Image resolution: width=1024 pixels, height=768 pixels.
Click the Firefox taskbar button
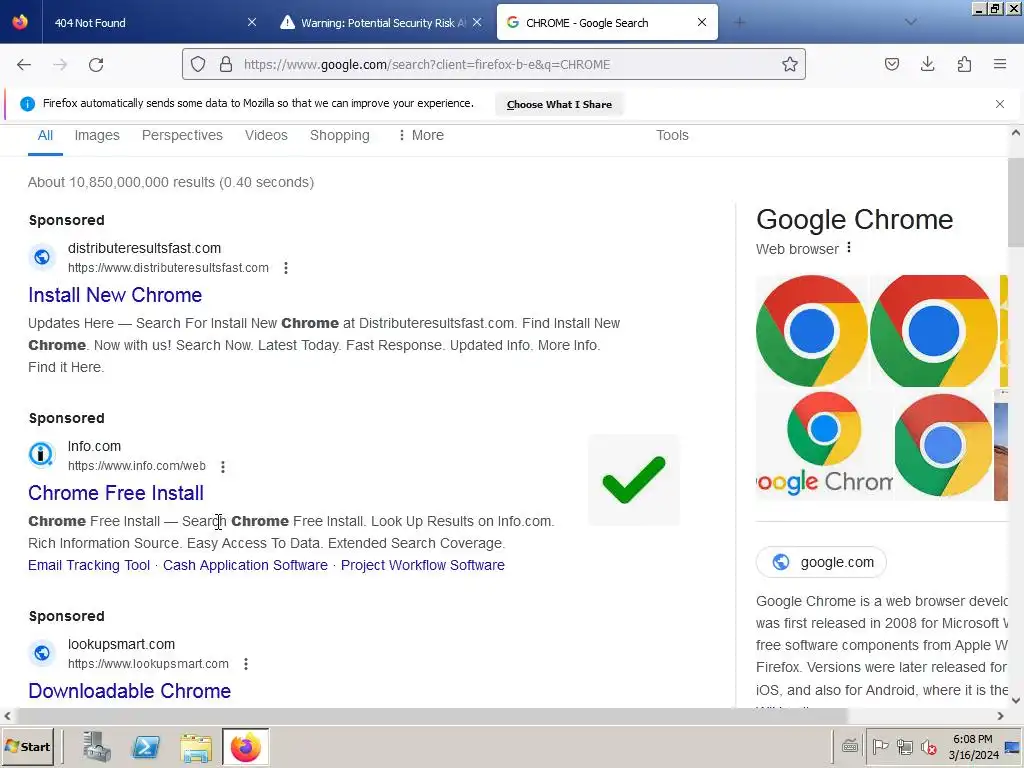246,746
